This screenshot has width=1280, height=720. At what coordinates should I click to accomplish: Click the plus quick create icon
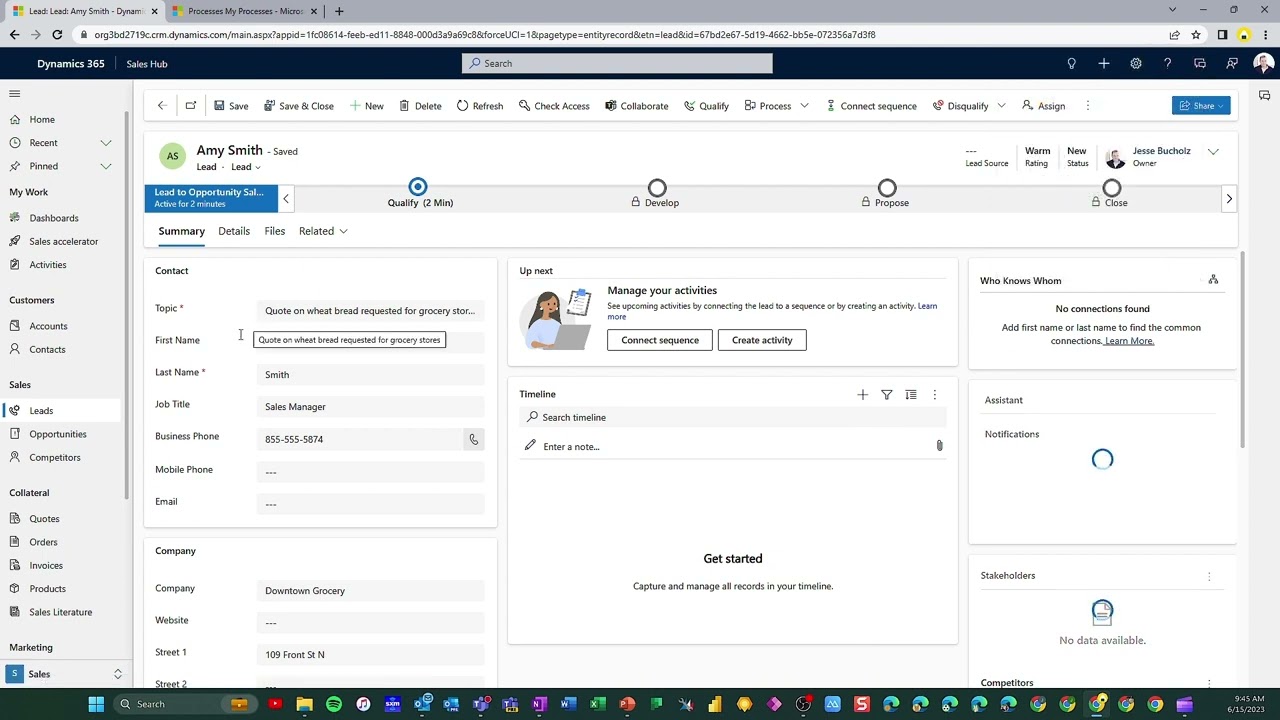[x=1103, y=63]
